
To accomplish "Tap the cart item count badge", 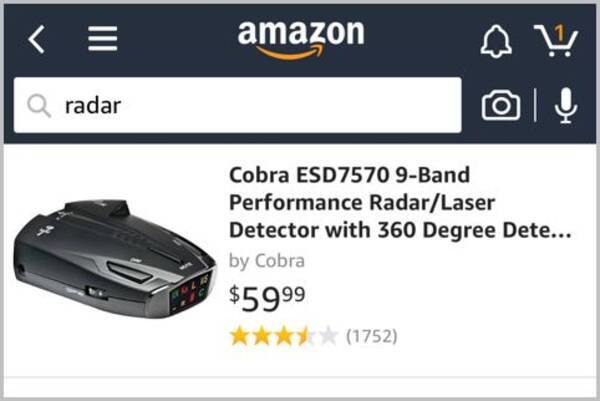I will pos(562,33).
